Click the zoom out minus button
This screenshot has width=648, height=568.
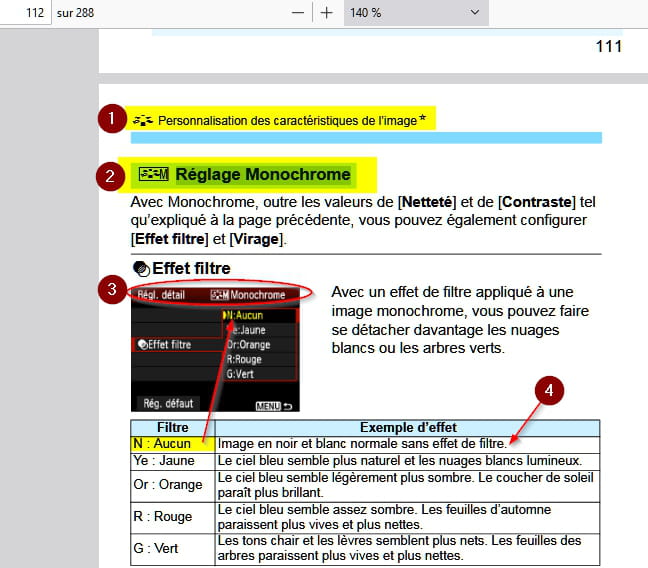click(297, 14)
